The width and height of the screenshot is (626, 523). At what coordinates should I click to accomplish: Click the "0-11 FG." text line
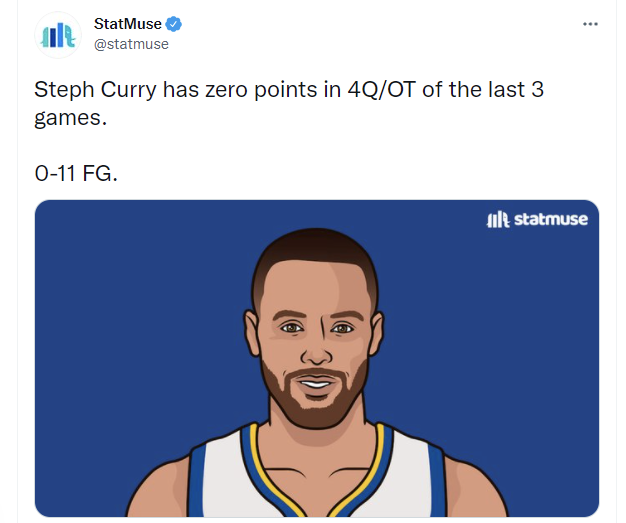[x=76, y=175]
